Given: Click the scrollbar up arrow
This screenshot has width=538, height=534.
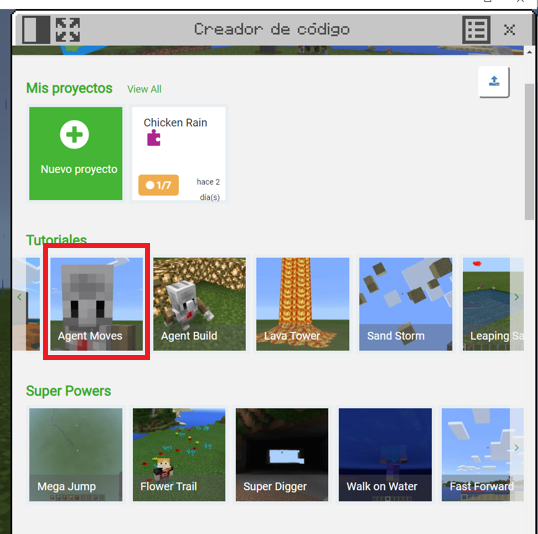Looking at the screenshot, I should tap(529, 52).
